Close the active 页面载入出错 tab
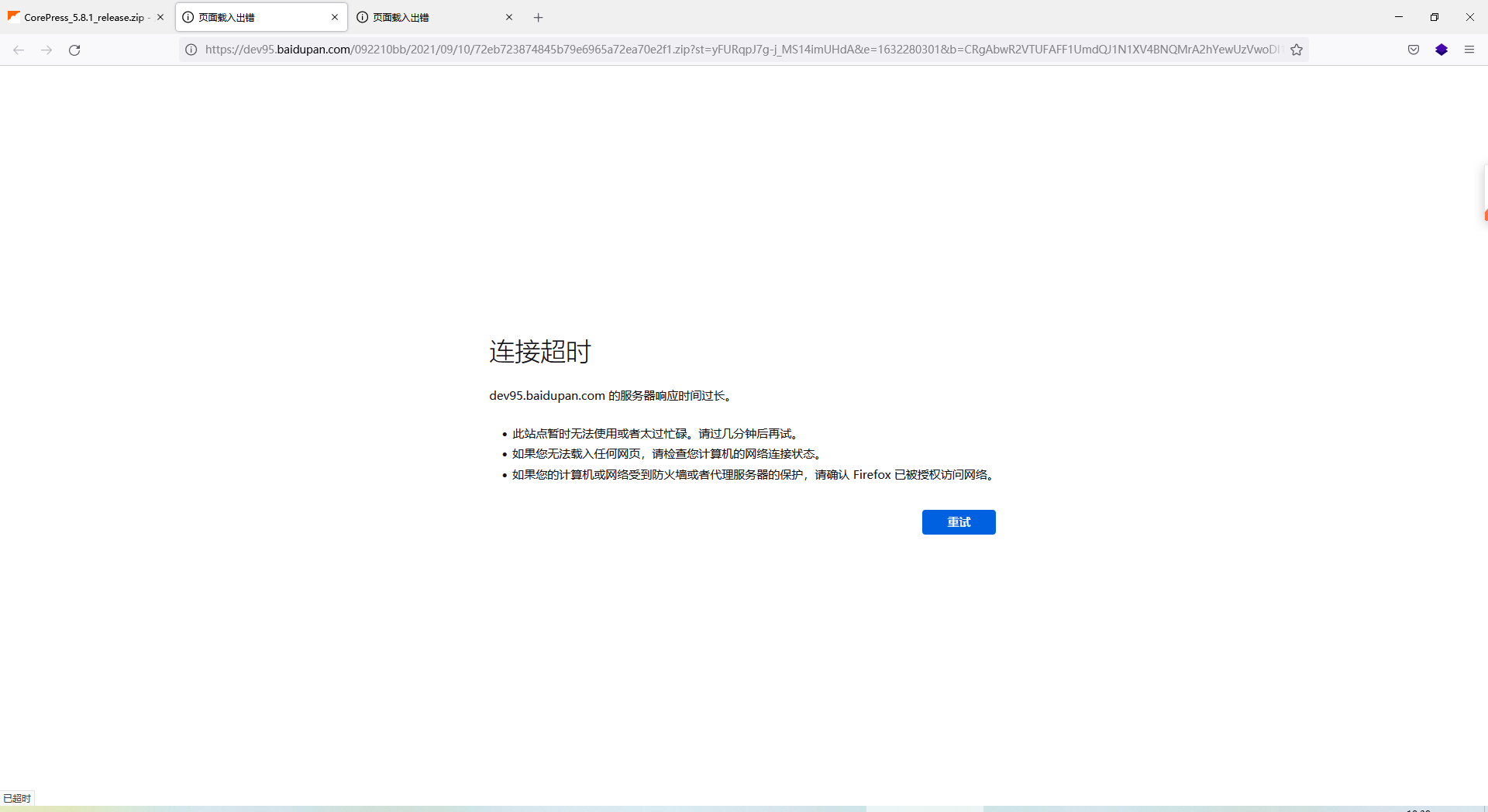The width and height of the screenshot is (1488, 812). pyautogui.click(x=335, y=17)
